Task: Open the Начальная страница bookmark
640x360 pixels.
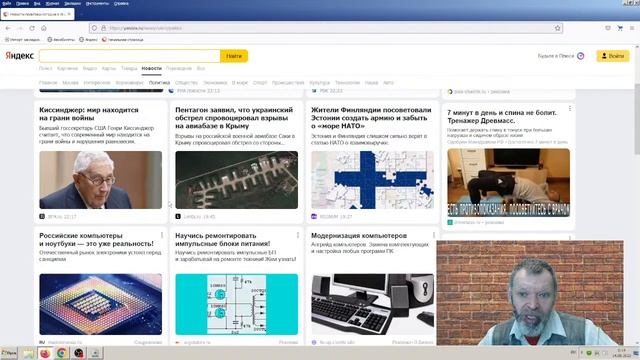Action: [122, 40]
